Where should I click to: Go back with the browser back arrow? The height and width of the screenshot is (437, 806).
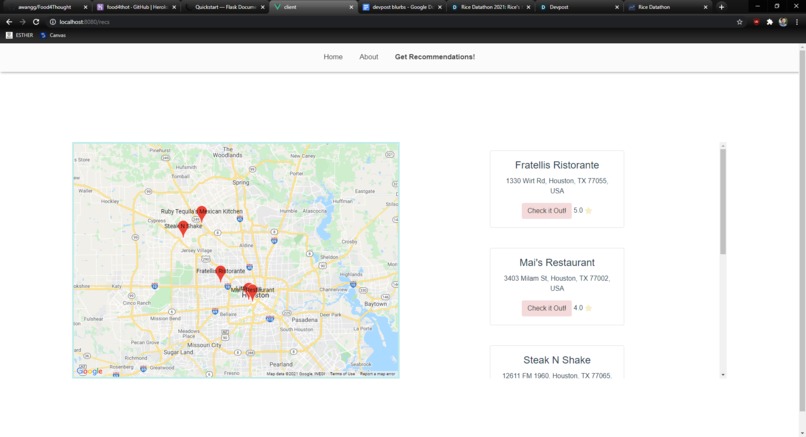click(9, 22)
